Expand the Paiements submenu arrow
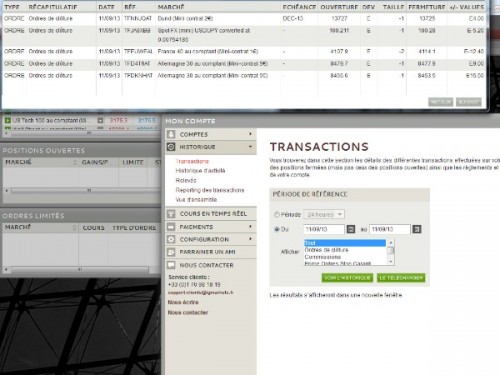Image resolution: width=500 pixels, height=375 pixels. point(250,227)
